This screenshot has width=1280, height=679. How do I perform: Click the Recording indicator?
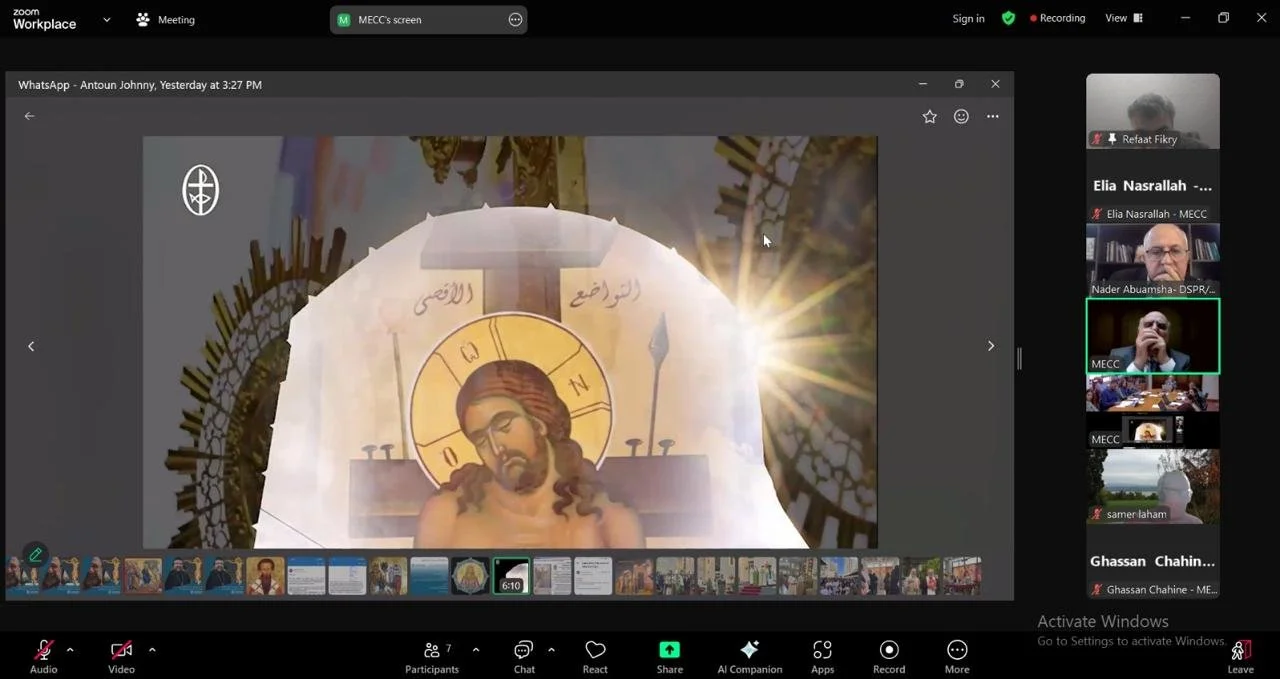(x=1057, y=18)
